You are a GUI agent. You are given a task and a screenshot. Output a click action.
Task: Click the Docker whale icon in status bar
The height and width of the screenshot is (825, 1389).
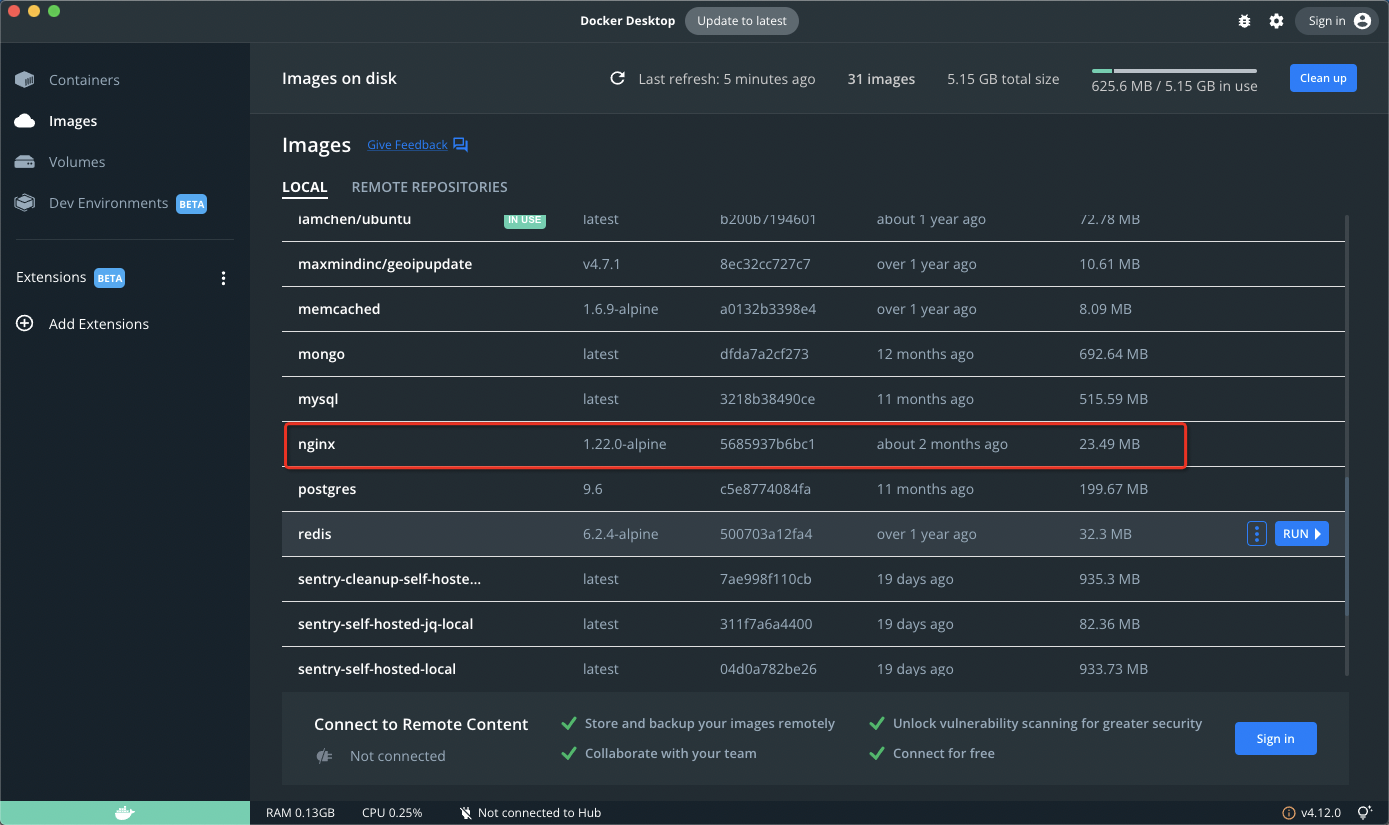[125, 813]
